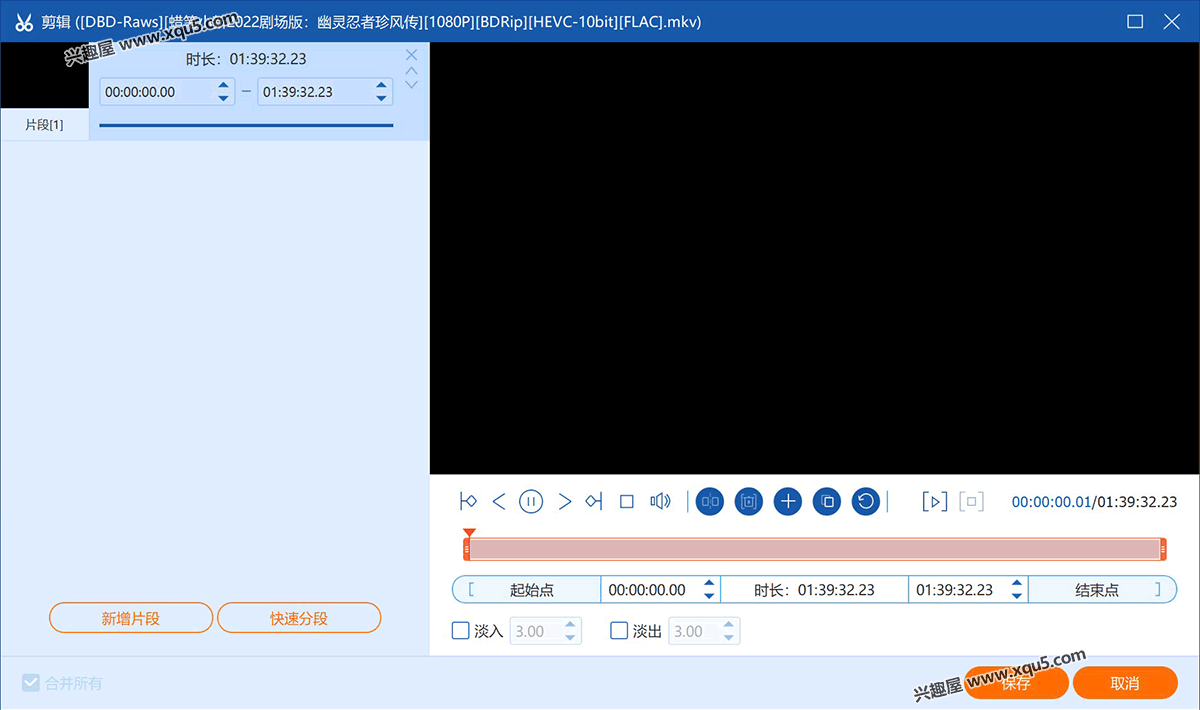
Task: Decrease the segment list end time
Action: point(381,98)
